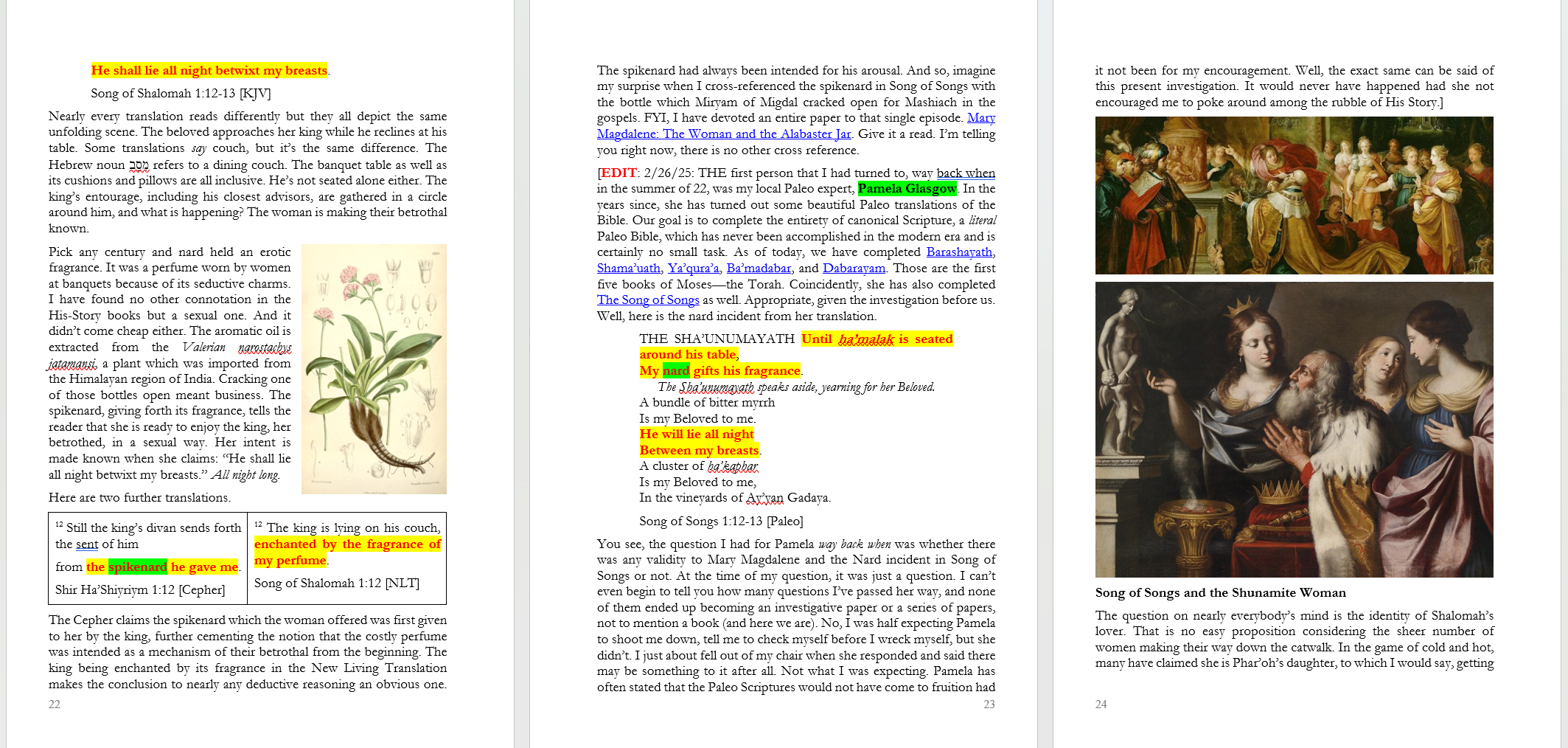Screen dimensions: 1568x748
Task: Click the misspelled word 'jatamansi'
Action: click(x=72, y=364)
